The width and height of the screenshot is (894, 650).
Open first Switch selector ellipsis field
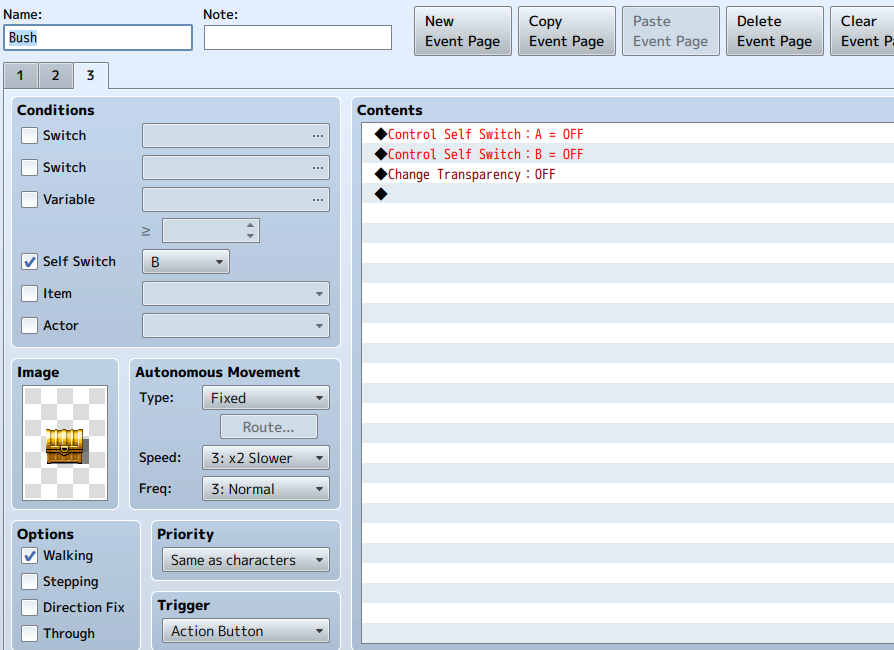pos(236,136)
